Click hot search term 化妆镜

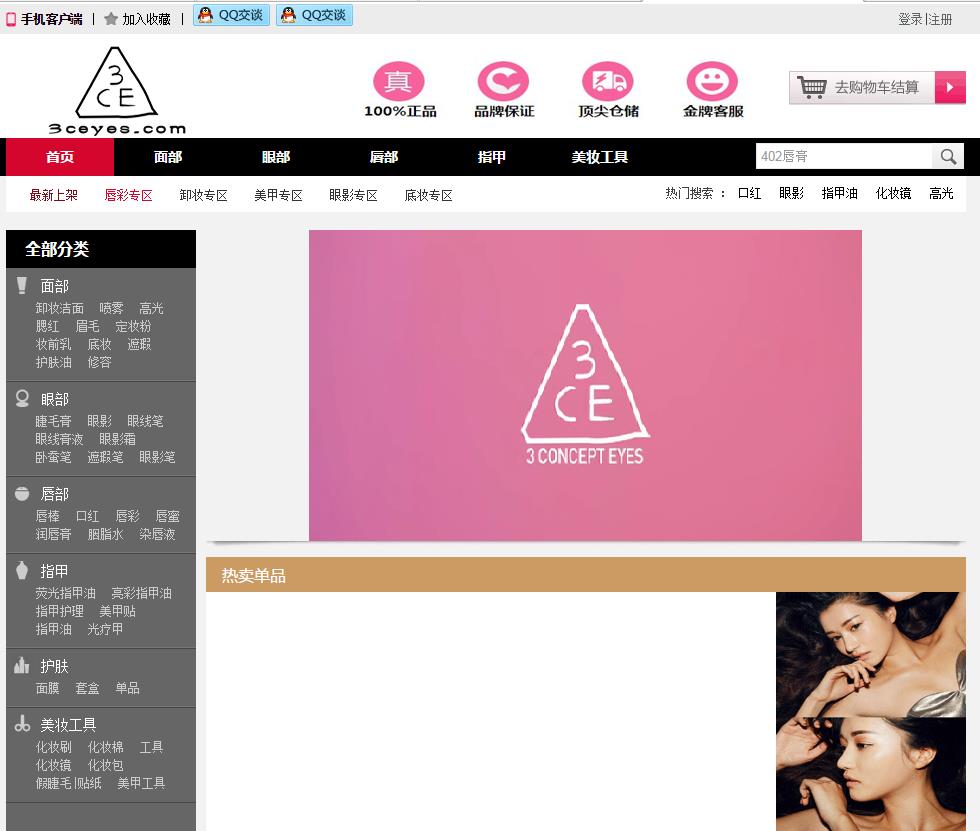[893, 193]
